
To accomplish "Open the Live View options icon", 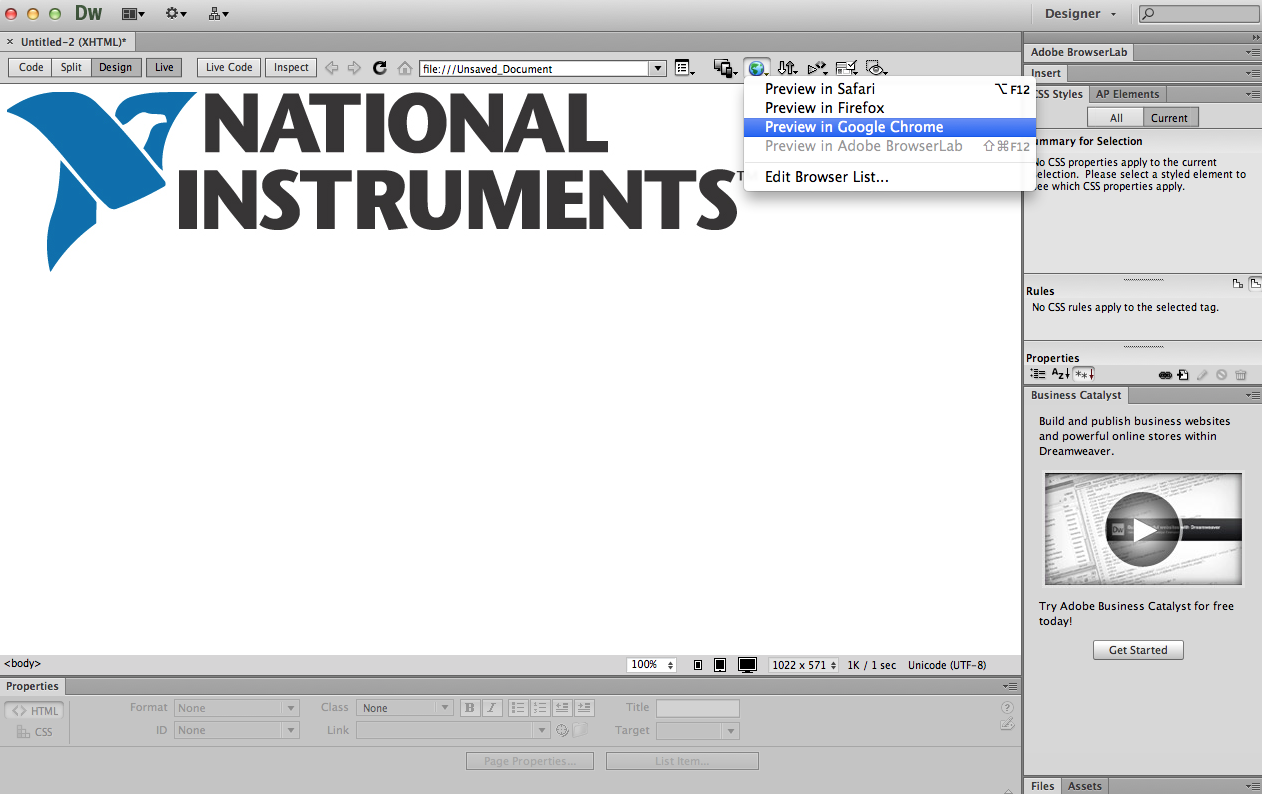I will click(x=684, y=68).
